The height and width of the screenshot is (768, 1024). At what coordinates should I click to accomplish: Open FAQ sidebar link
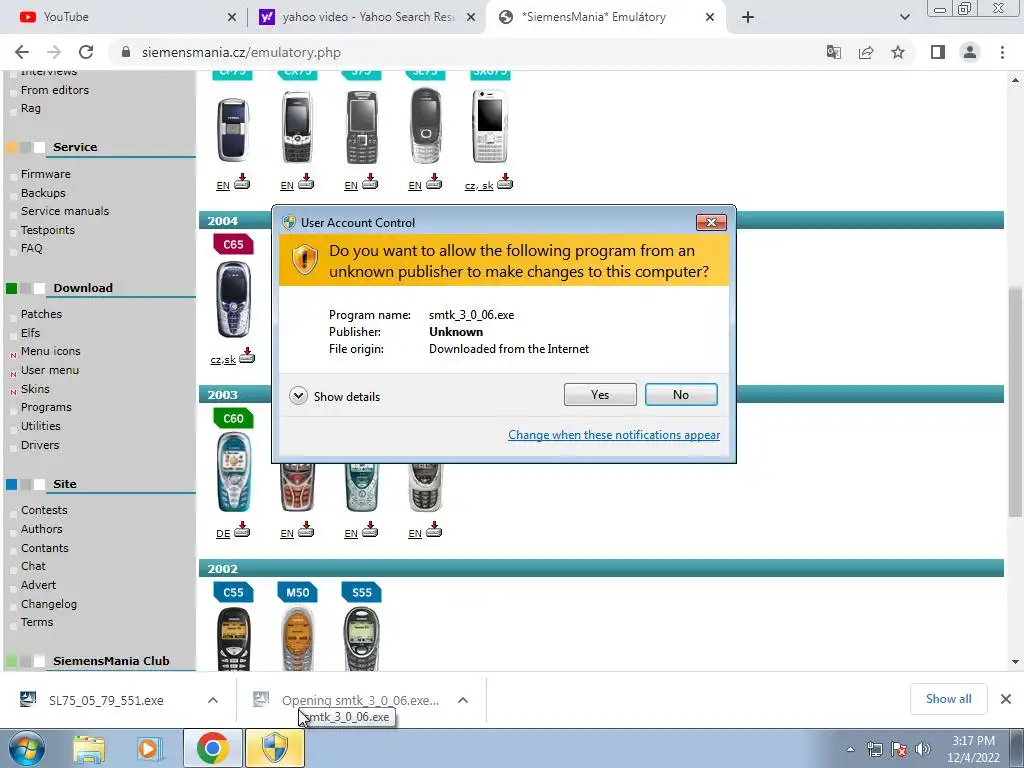pyautogui.click(x=31, y=248)
